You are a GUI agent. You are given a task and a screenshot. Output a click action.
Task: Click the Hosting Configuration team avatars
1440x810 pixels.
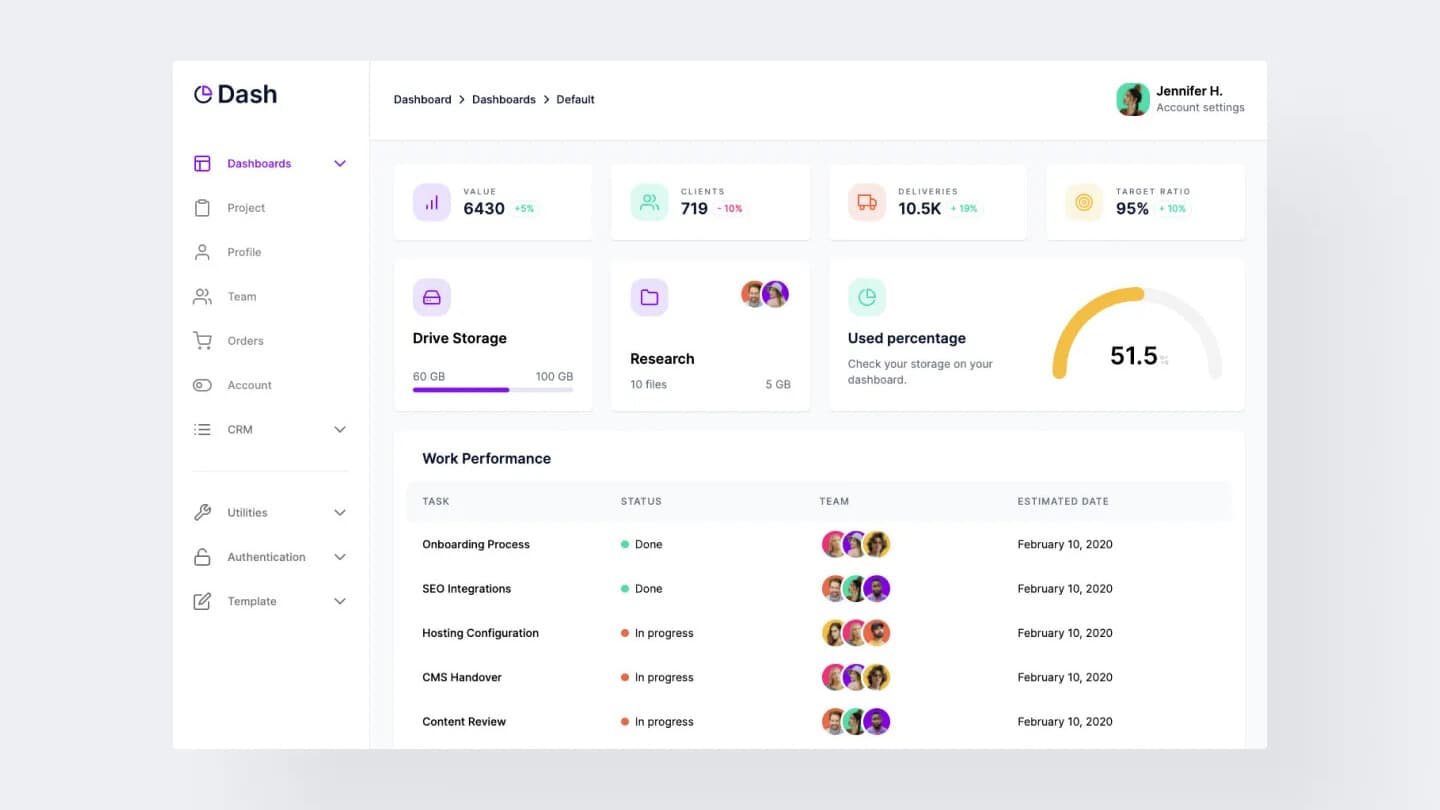point(856,633)
